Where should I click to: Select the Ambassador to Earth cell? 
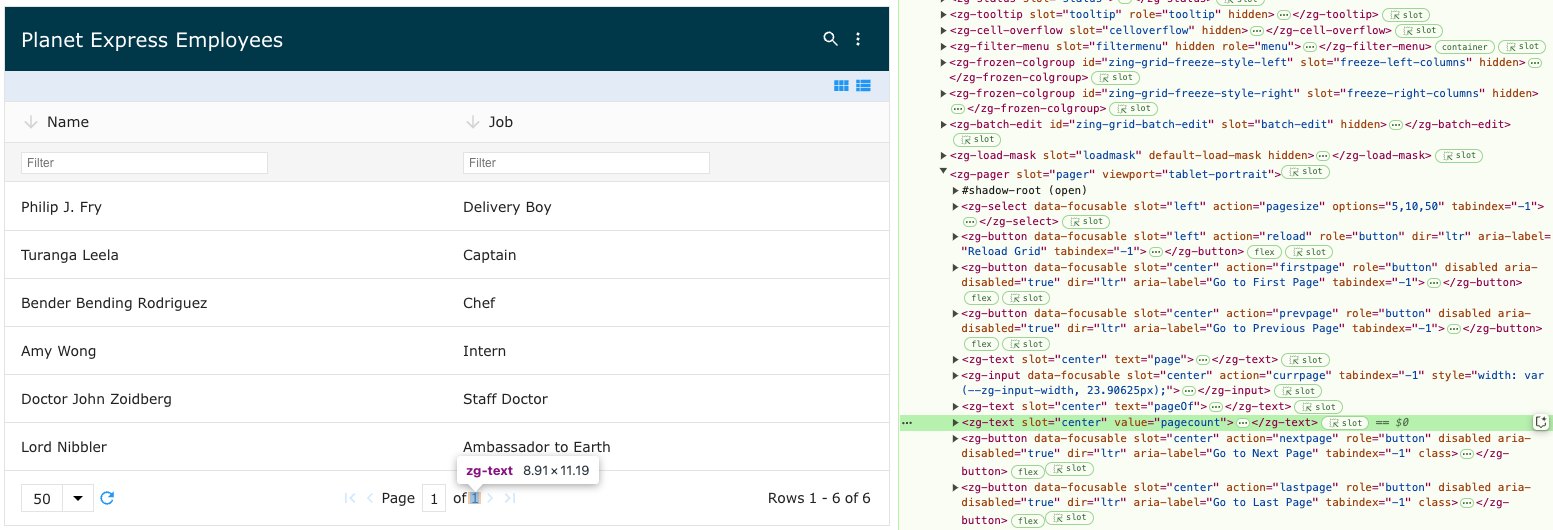[x=668, y=447]
